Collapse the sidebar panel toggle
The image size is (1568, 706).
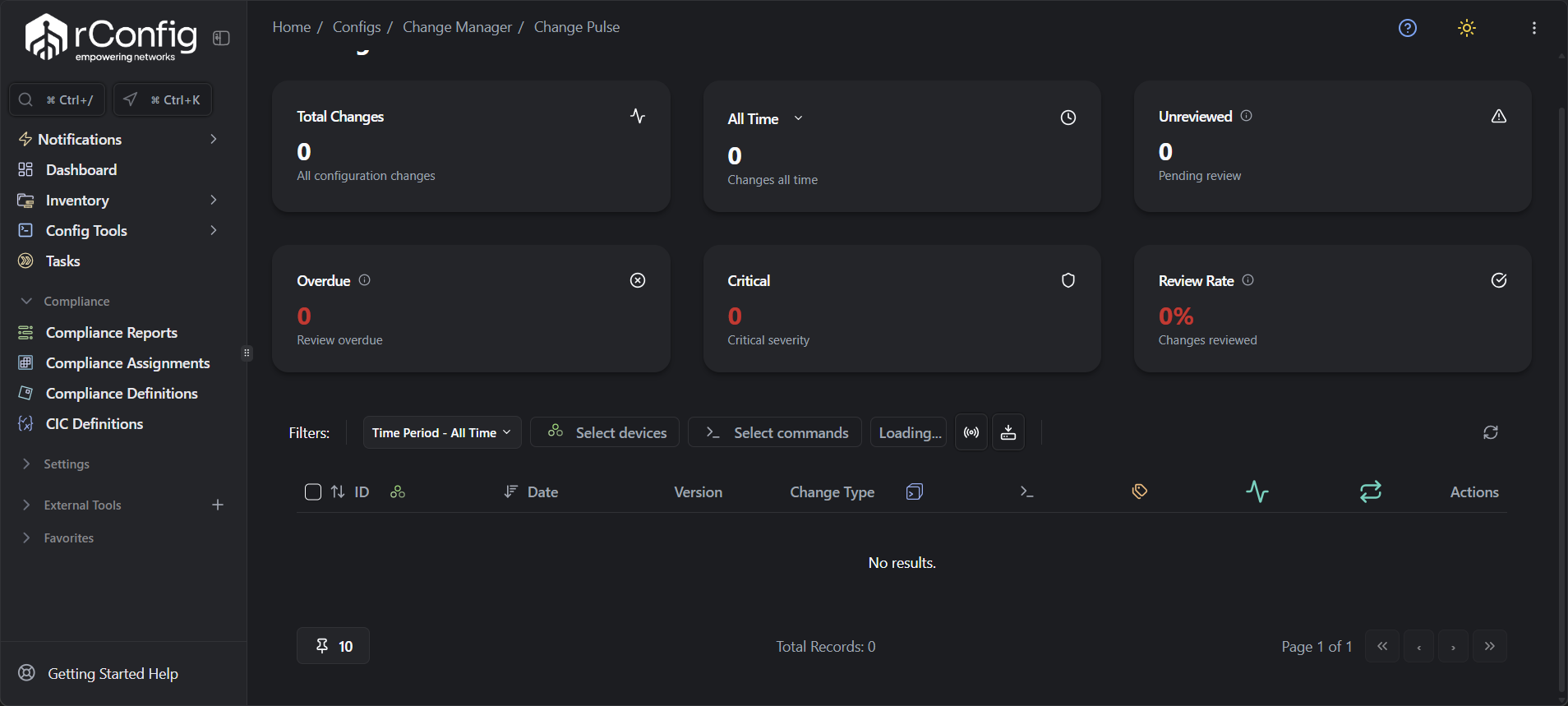pos(221,38)
